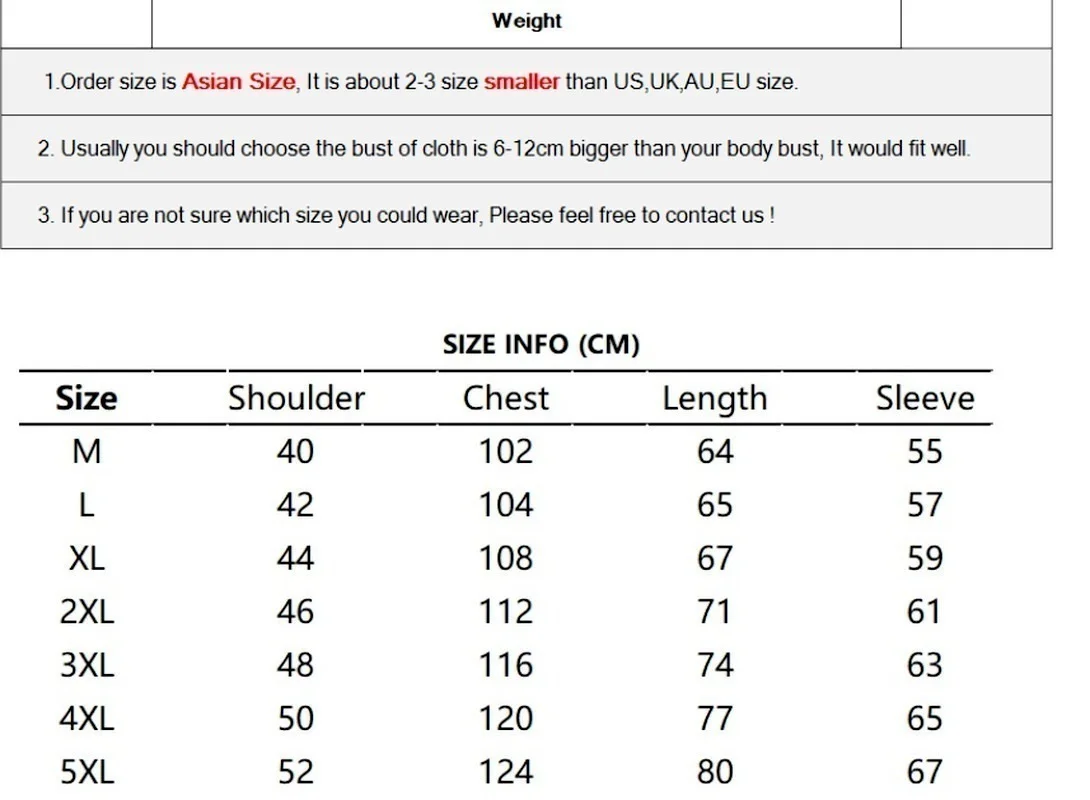Image resolution: width=1090 pixels, height=800 pixels.
Task: Select the 5XL size row label
Action: 87,772
